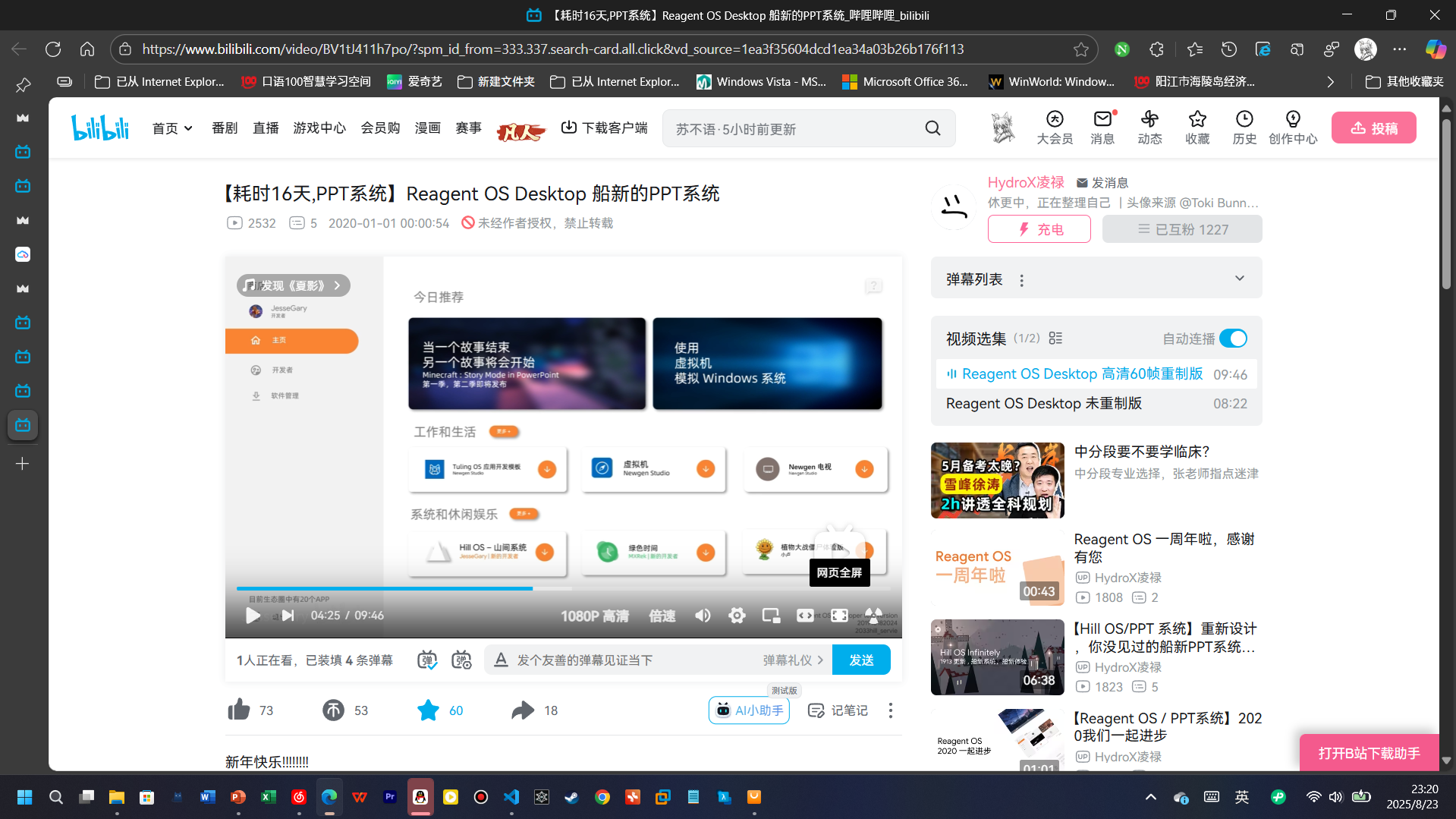Open Windows Start menu
Screen dimensions: 1456x819
(x=24, y=797)
